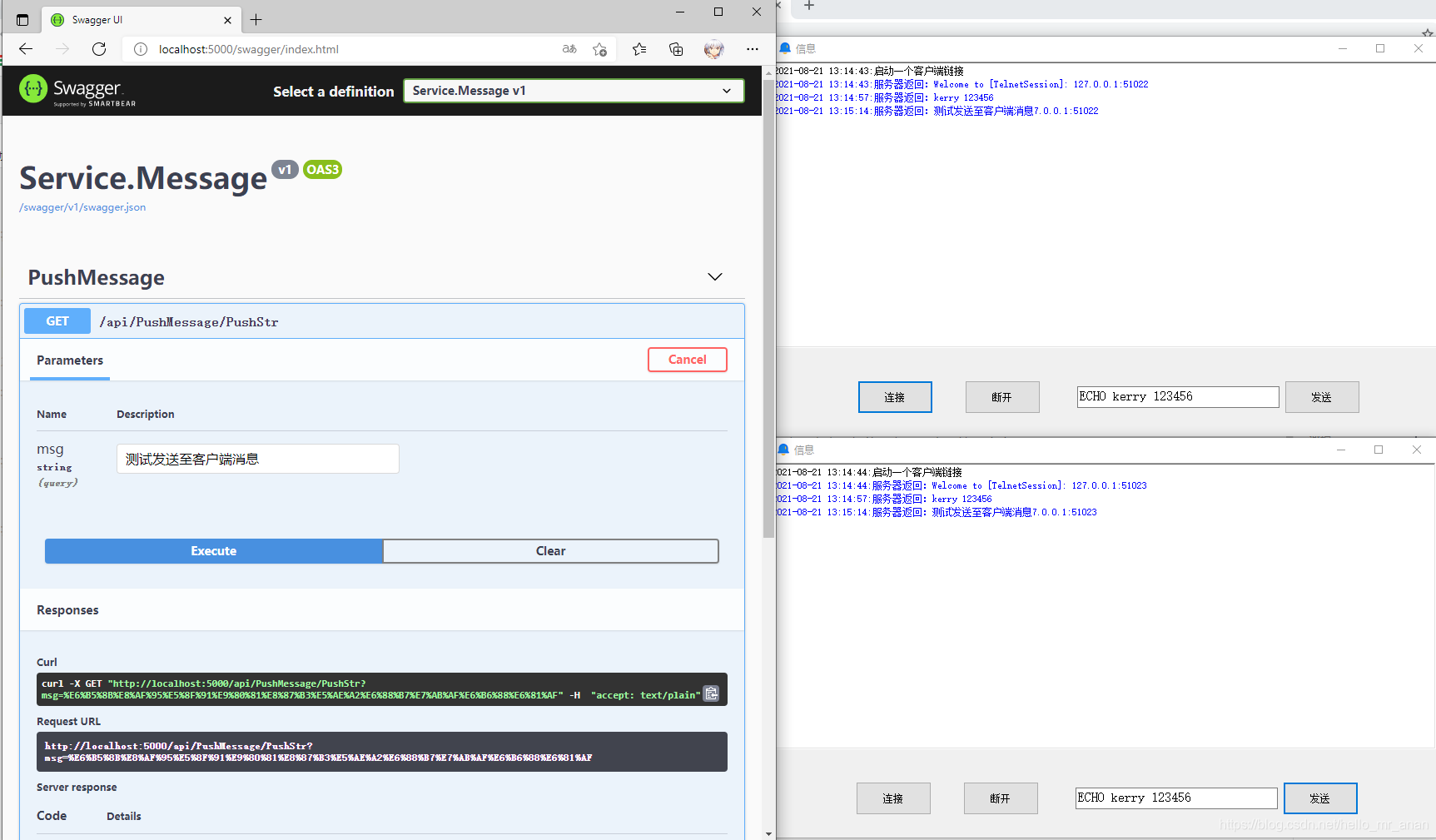Add new tab in background window
The height and width of the screenshot is (840, 1436).
(x=808, y=6)
